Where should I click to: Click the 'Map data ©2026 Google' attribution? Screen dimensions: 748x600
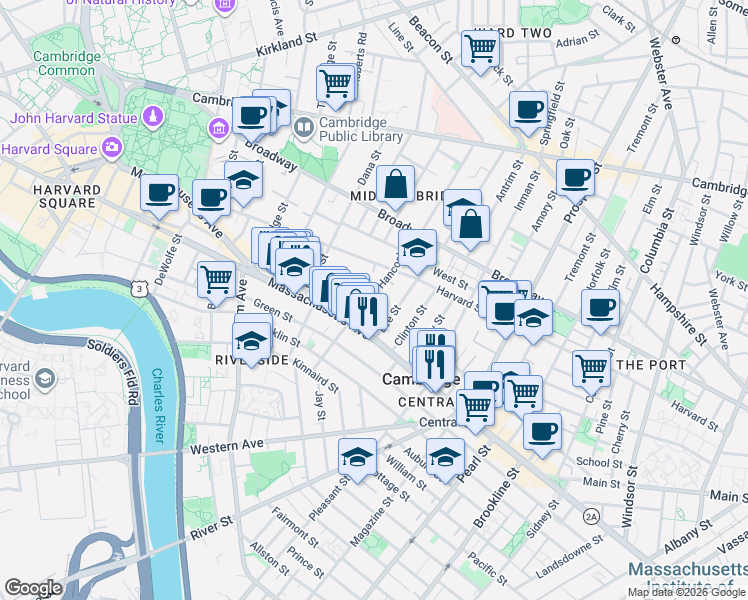[686, 593]
